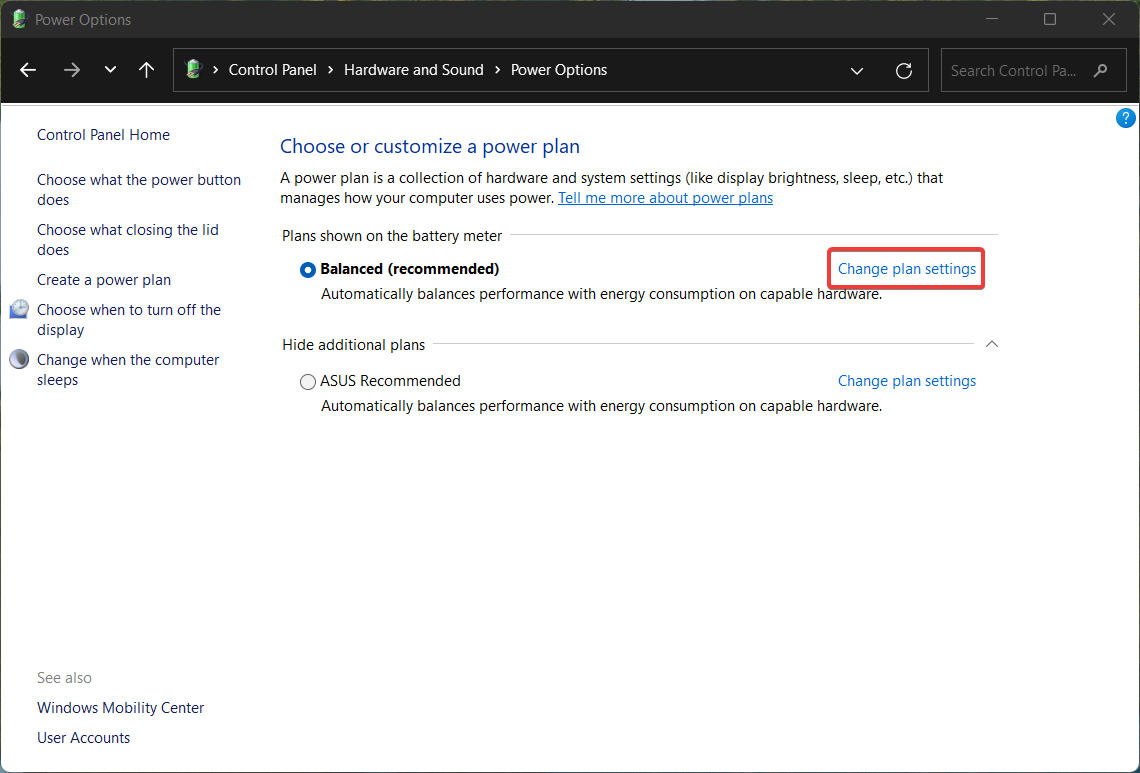1140x773 pixels.
Task: Click the up arrow to parent folder
Action: tap(146, 70)
